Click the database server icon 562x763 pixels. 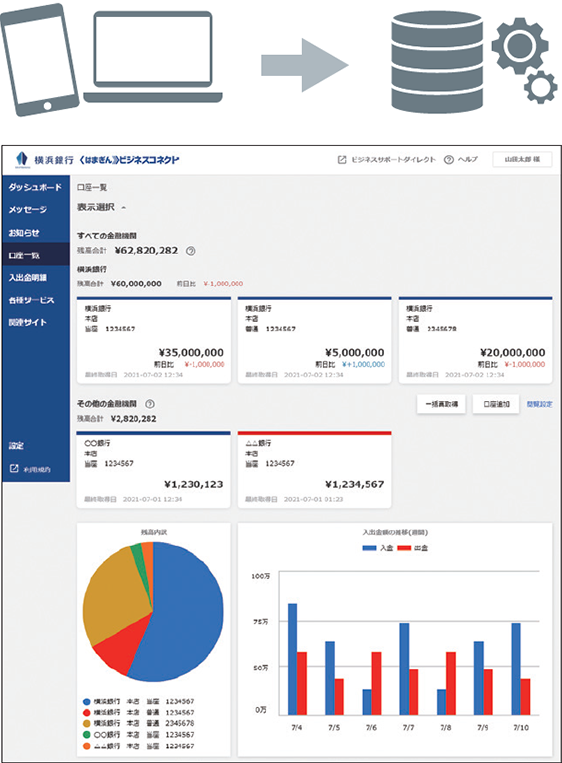click(437, 62)
